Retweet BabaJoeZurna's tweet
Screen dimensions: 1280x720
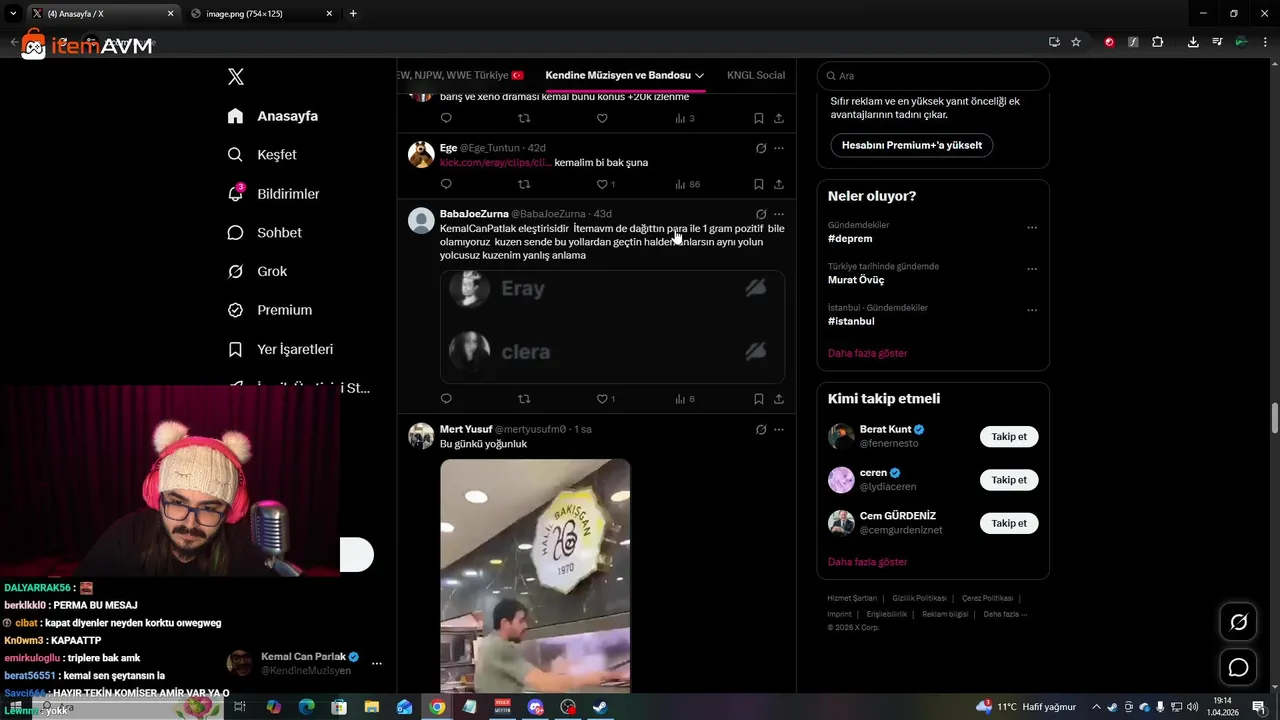tap(524, 398)
